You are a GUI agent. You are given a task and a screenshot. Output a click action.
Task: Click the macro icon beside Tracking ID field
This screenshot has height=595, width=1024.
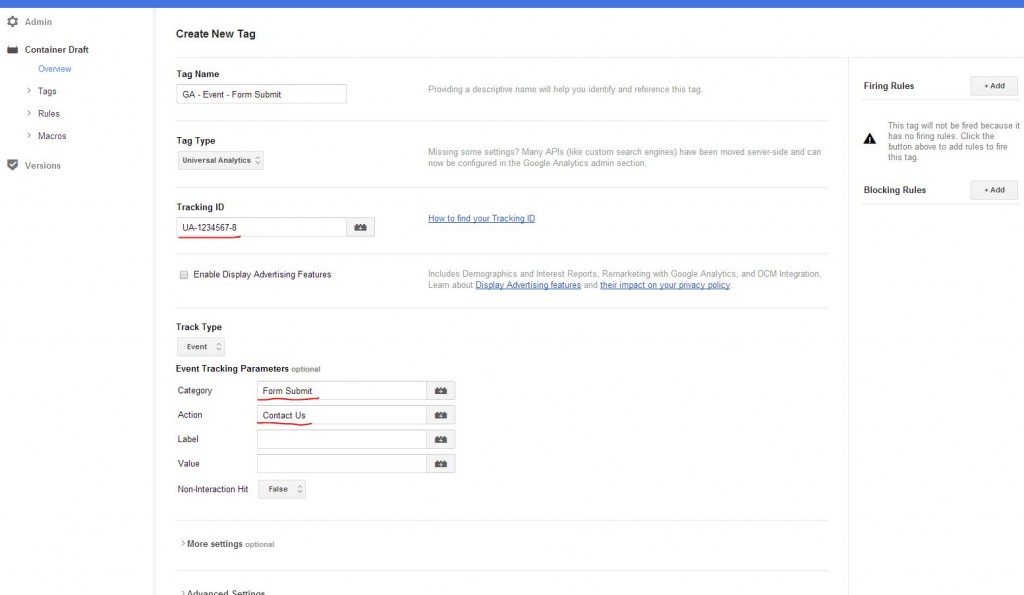[x=360, y=228]
